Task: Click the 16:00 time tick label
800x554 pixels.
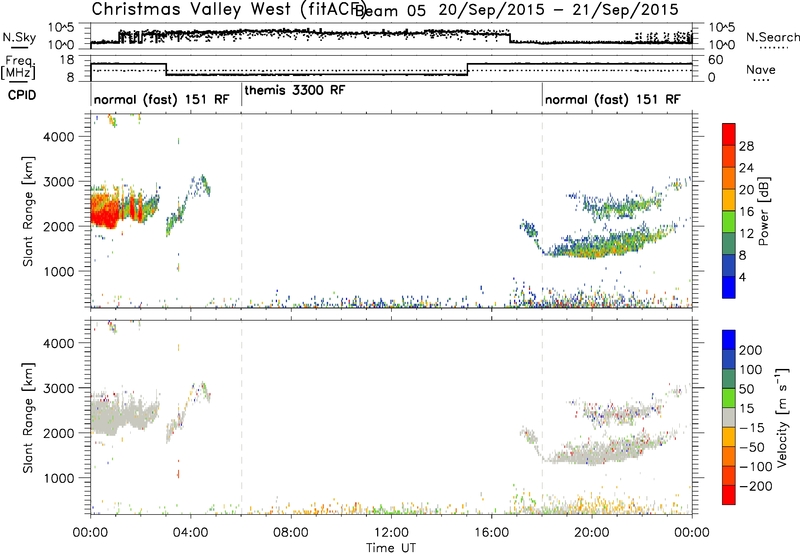Action: tap(491, 533)
